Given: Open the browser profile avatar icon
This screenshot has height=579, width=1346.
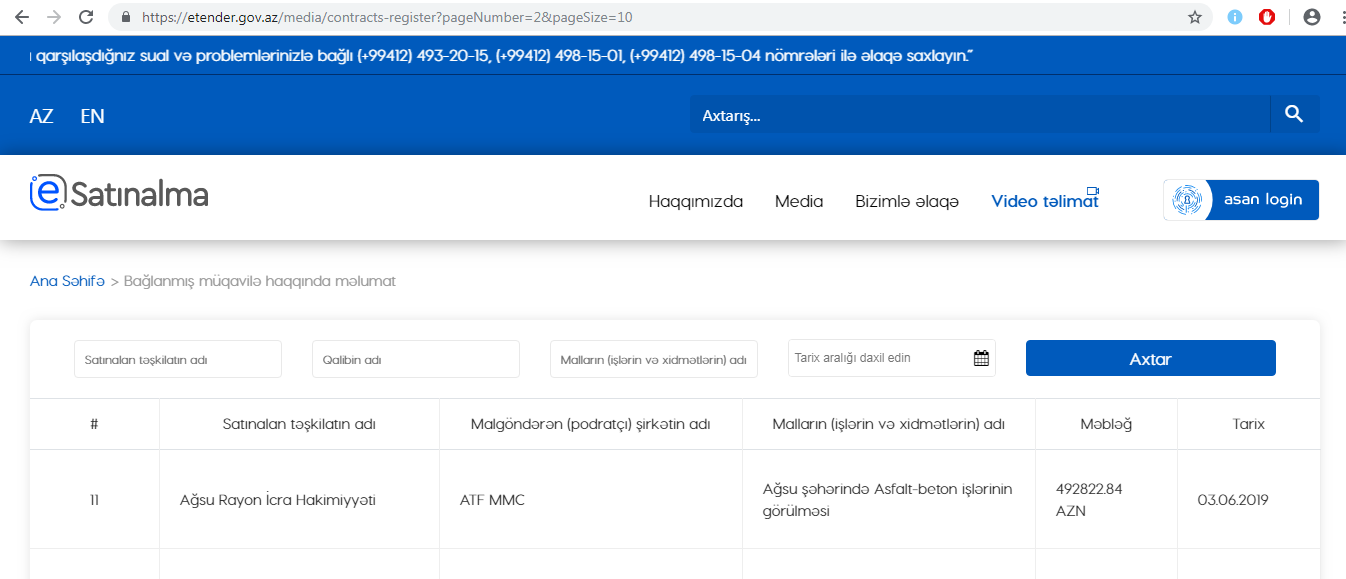Looking at the screenshot, I should click(1312, 17).
